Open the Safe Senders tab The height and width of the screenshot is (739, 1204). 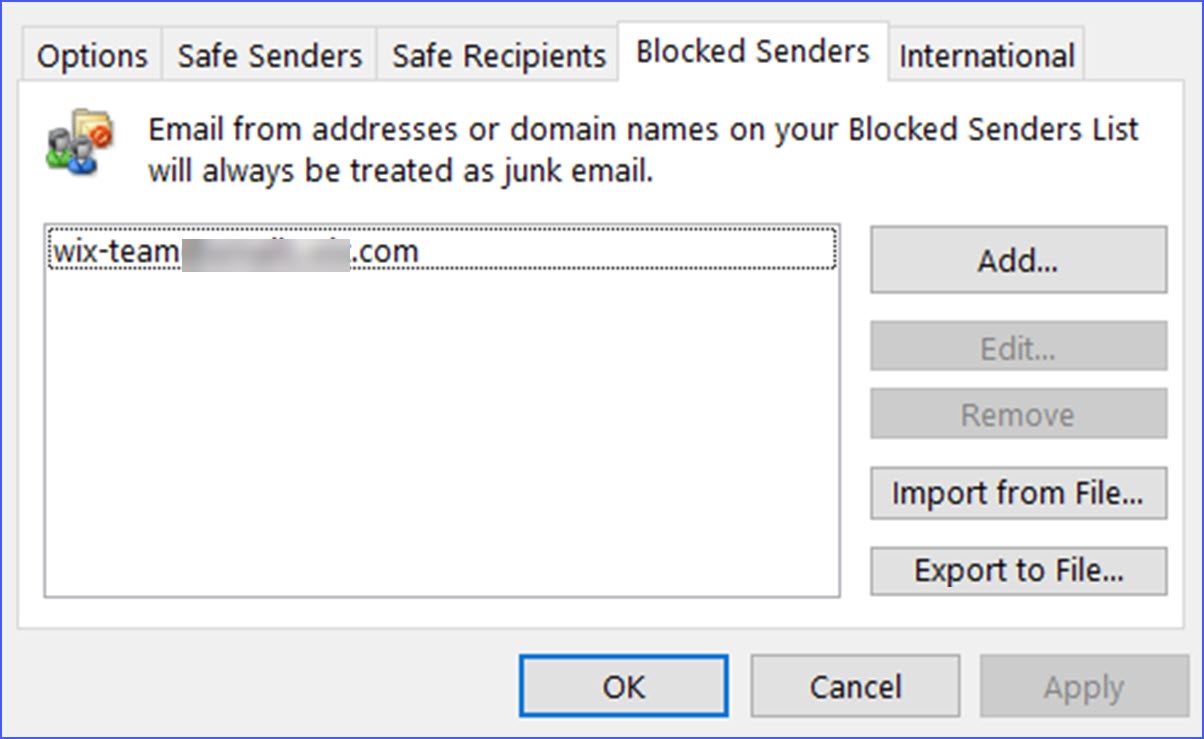tap(268, 54)
